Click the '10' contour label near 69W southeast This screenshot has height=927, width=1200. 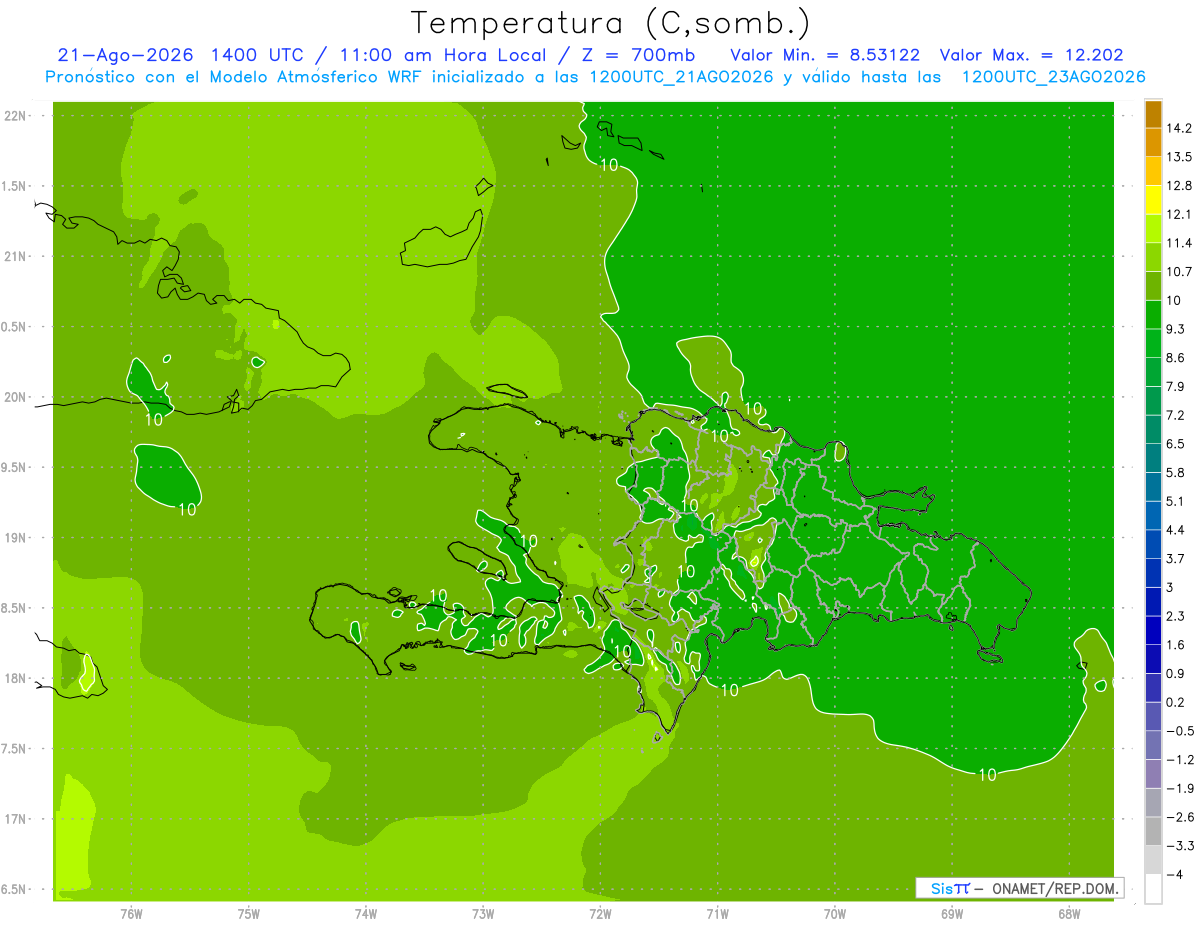coord(987,775)
